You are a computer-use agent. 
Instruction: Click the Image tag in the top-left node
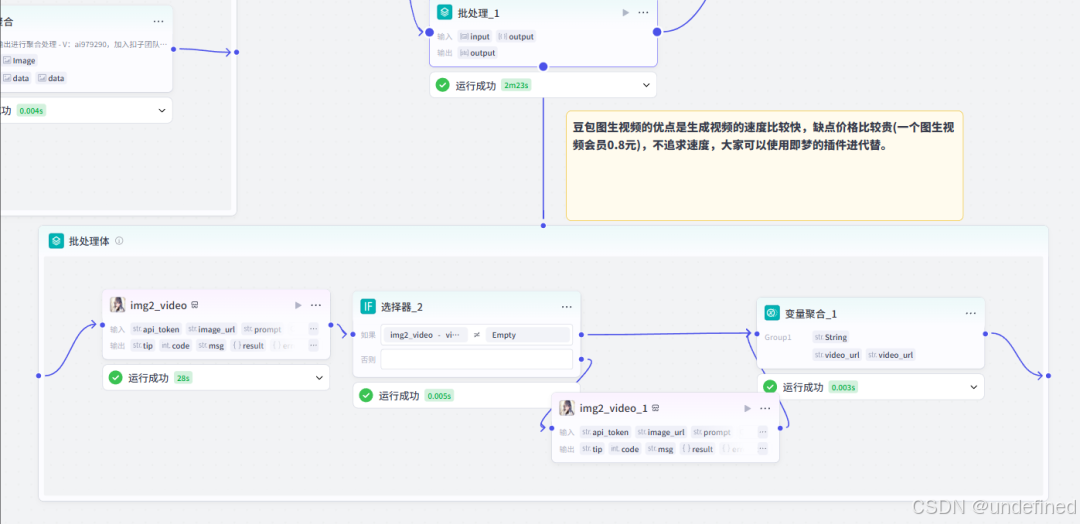[19, 61]
